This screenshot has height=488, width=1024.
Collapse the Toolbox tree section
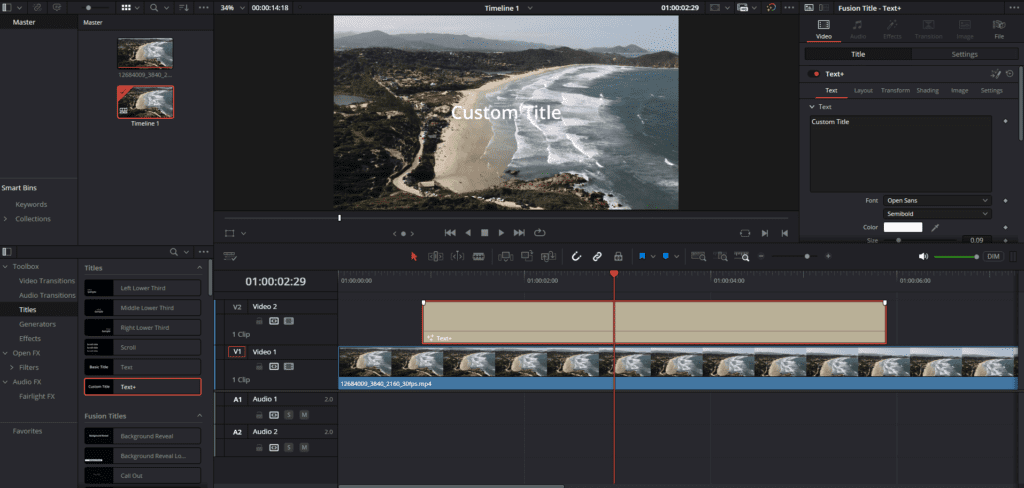point(6,267)
